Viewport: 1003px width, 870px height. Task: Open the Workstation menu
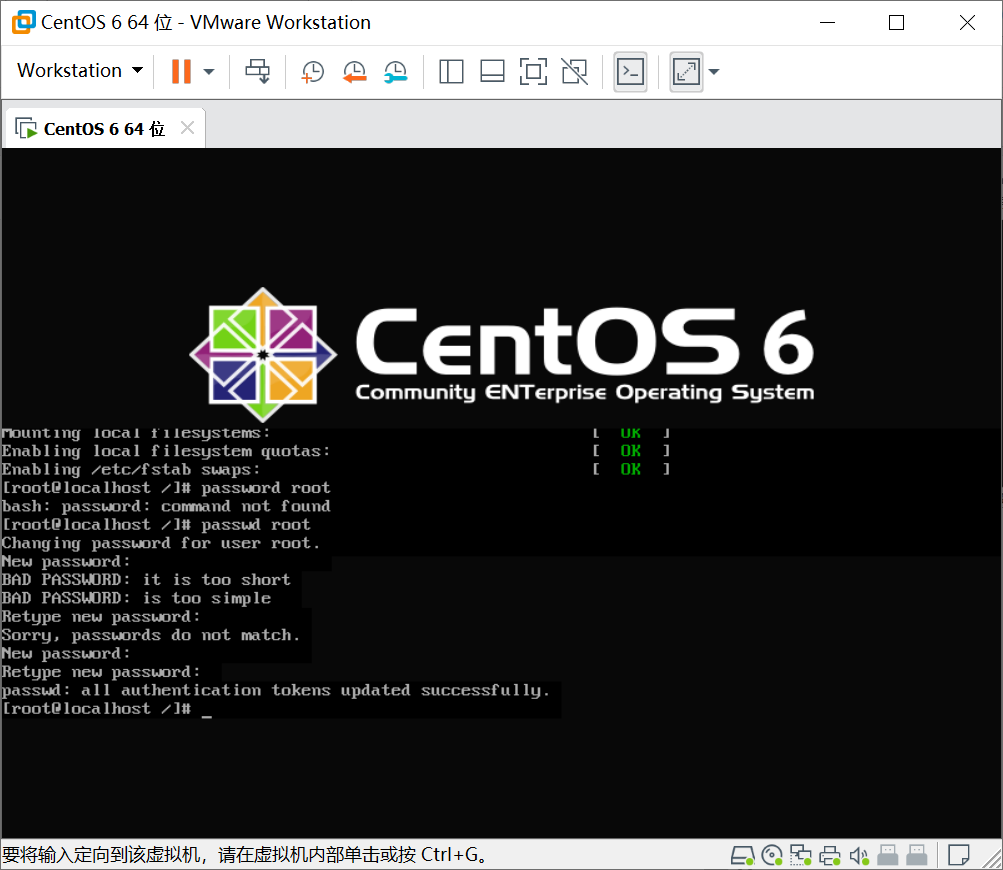coord(78,71)
